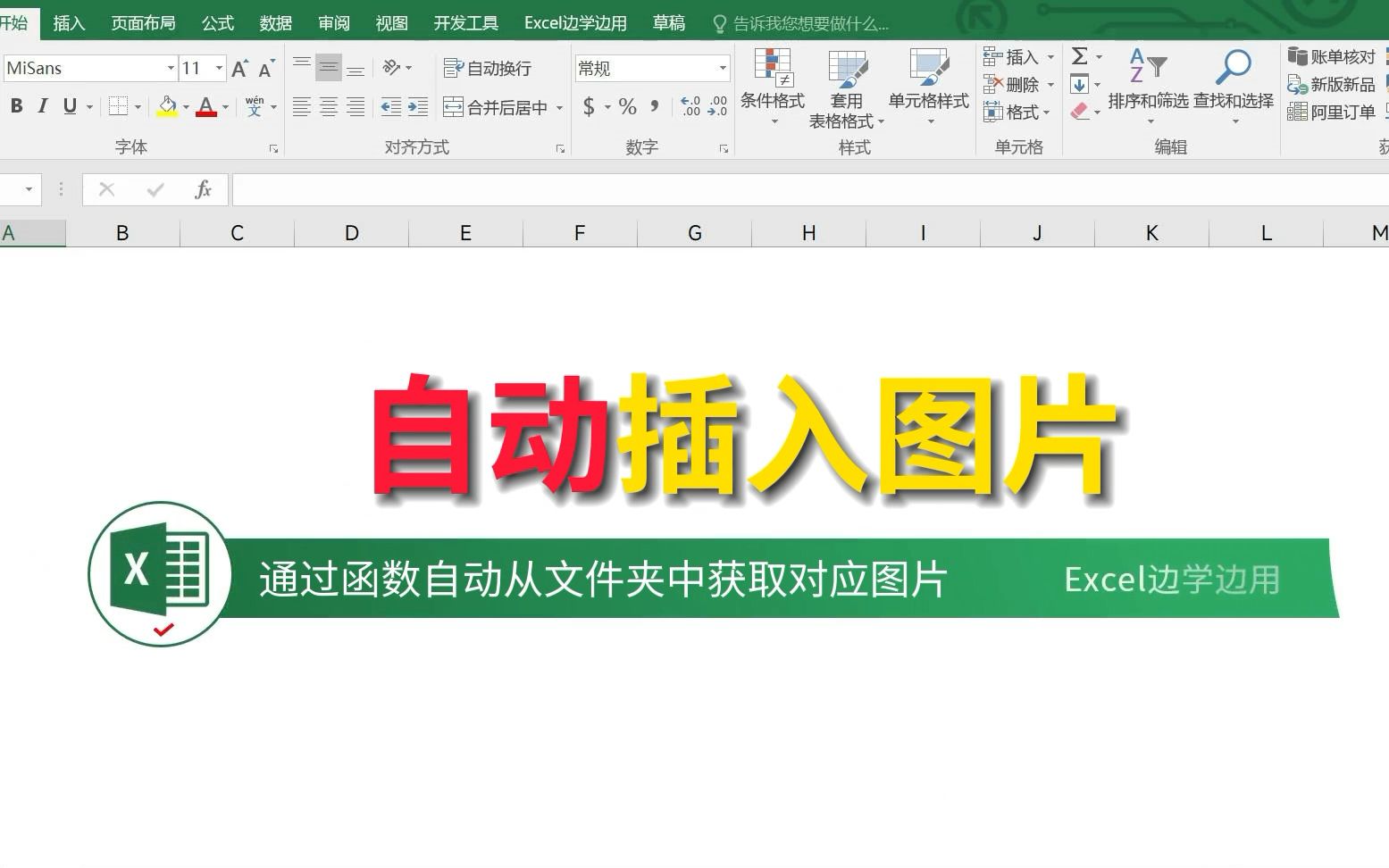Viewport: 1389px width, 868px height.
Task: Decrease decimal places icon
Action: pyautogui.click(x=717, y=107)
